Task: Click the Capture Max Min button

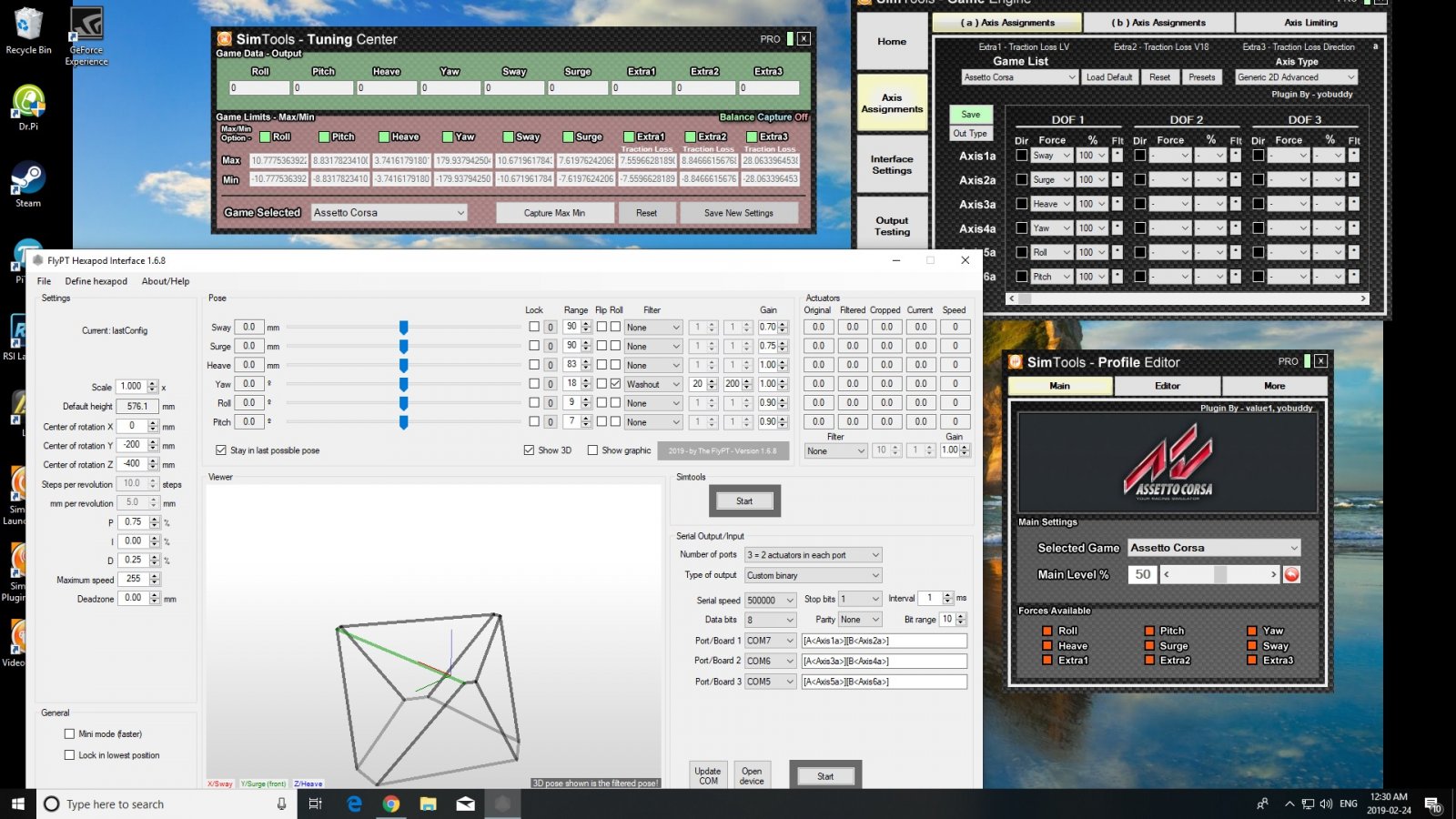Action: pyautogui.click(x=554, y=213)
